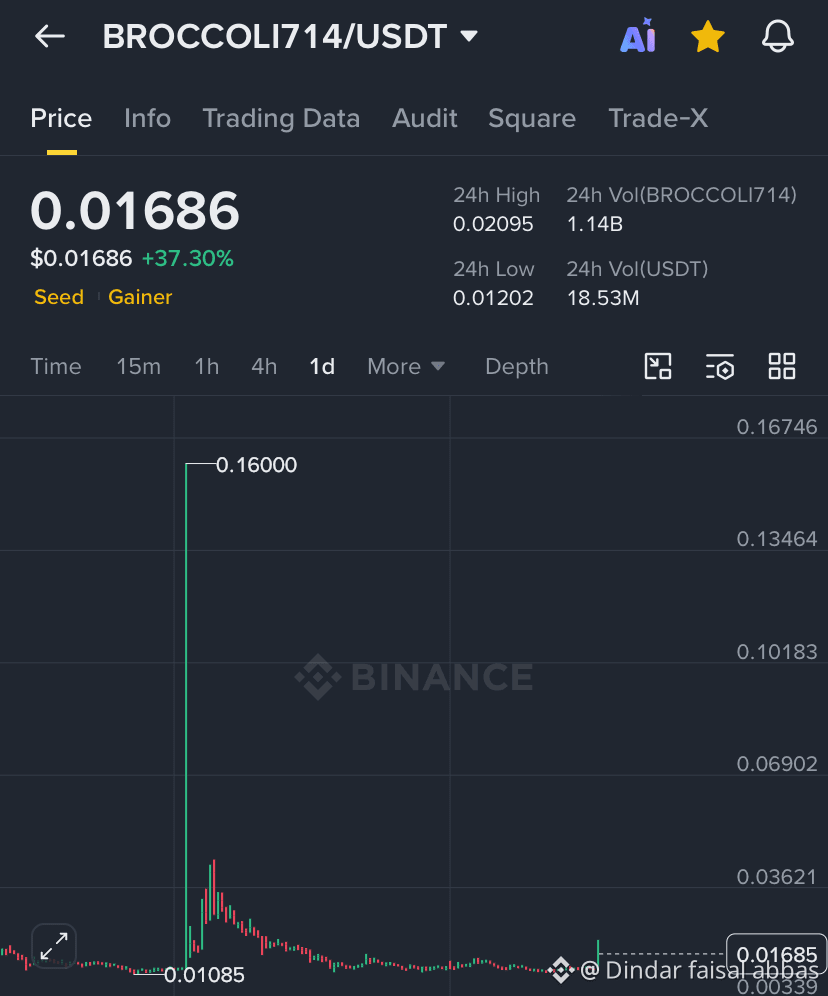Tap the 18.53M USDT volume value
The image size is (828, 996).
(603, 298)
